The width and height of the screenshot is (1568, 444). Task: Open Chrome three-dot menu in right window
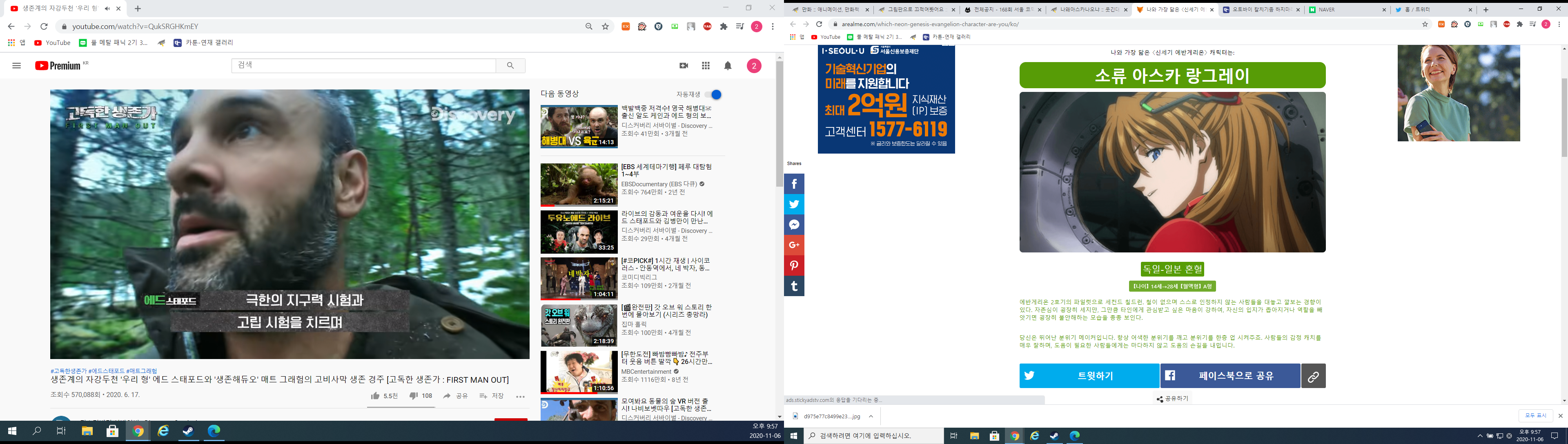pyautogui.click(x=1559, y=25)
